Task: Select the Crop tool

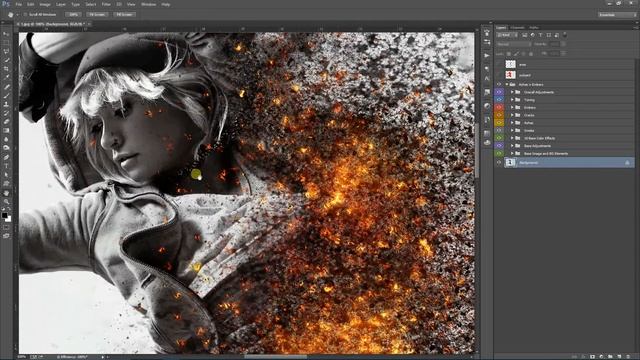Action: pos(6,69)
